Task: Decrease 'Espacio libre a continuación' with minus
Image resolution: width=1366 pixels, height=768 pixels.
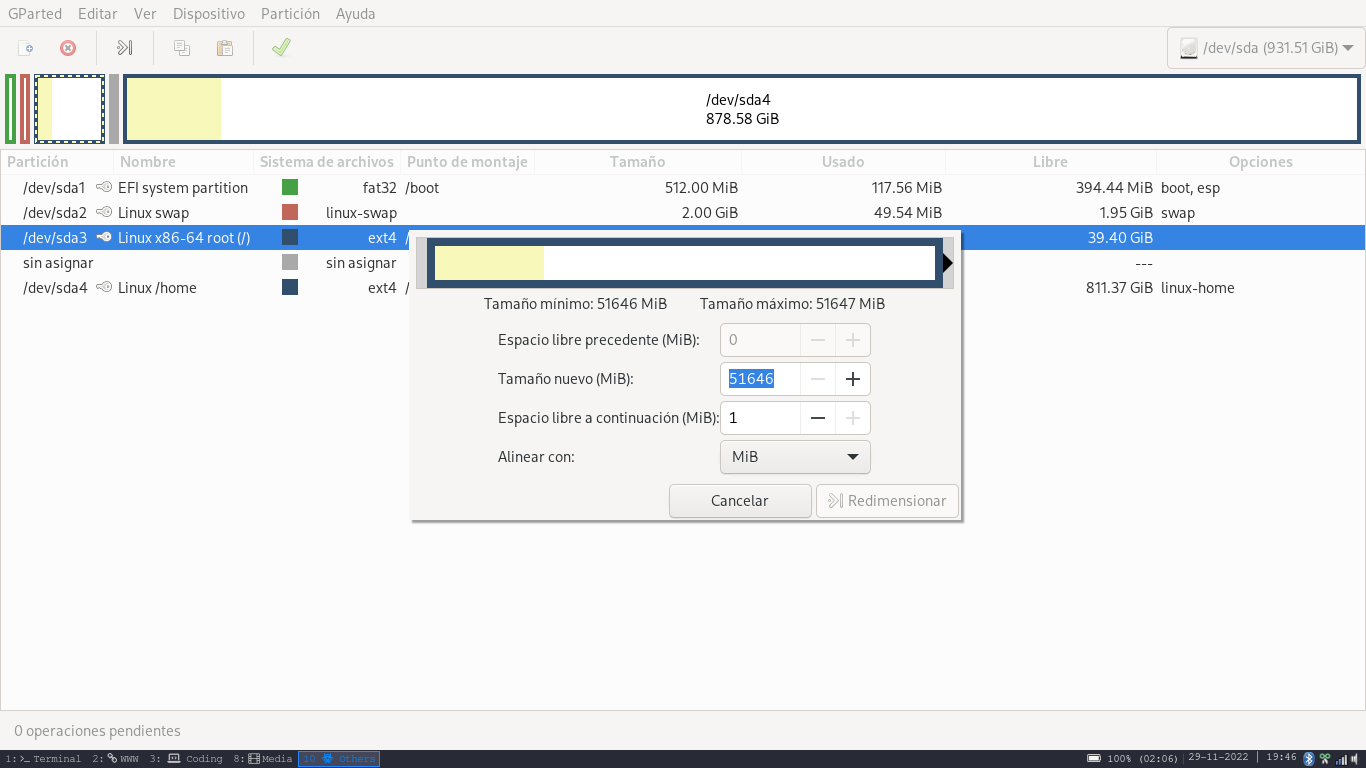Action: tap(818, 418)
